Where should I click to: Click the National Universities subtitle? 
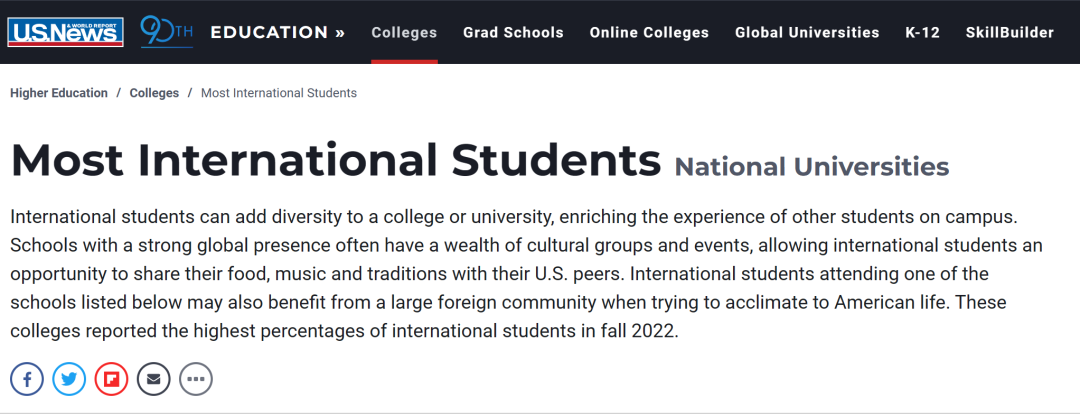click(x=812, y=167)
